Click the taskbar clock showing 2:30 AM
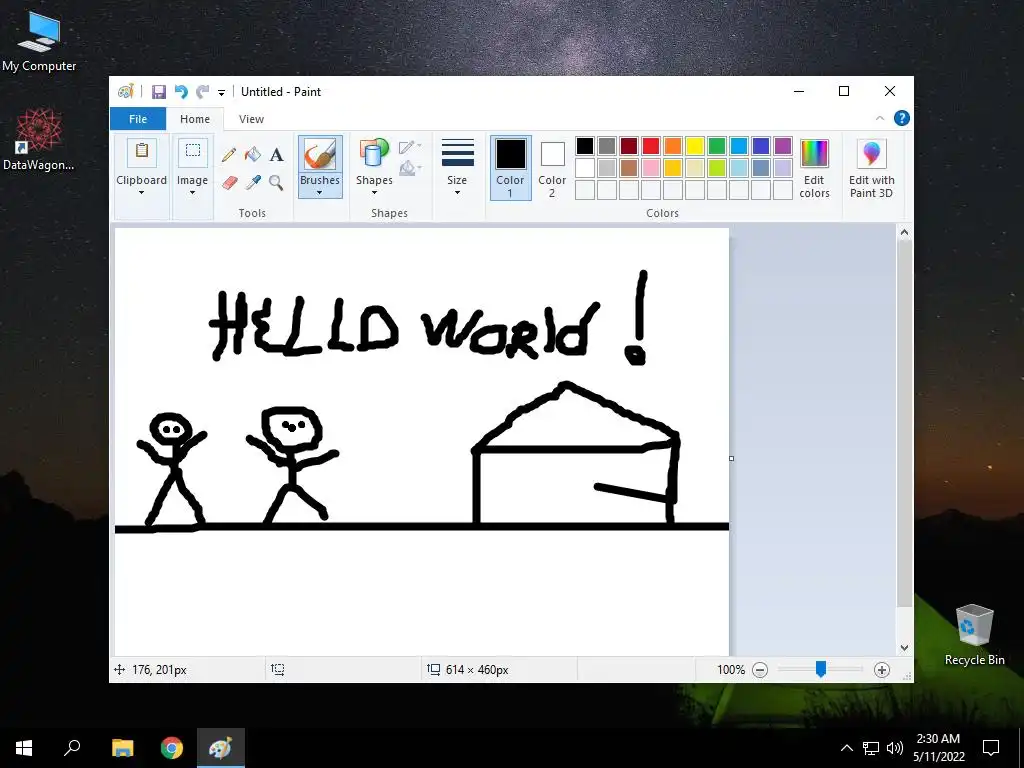Screen dimensions: 1024x768 (938, 748)
